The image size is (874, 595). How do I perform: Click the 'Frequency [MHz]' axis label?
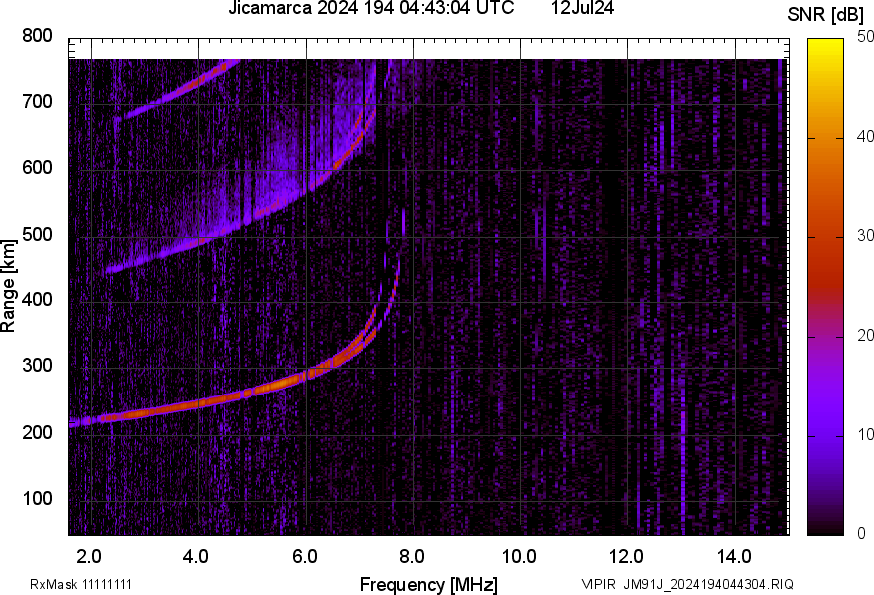(x=429, y=584)
